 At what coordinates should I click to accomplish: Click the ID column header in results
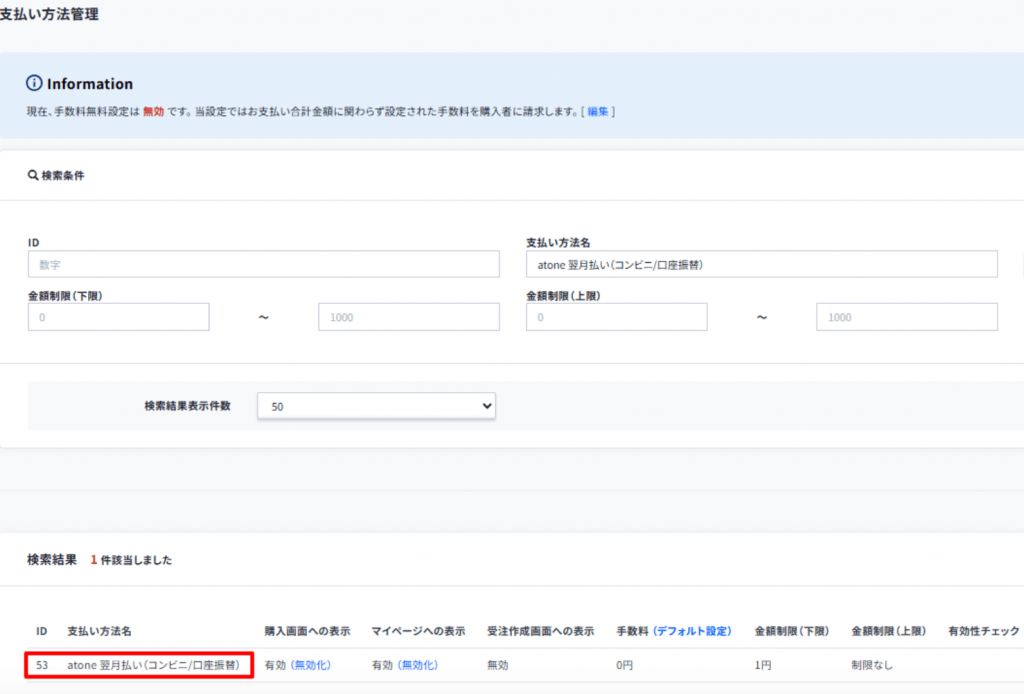point(42,632)
